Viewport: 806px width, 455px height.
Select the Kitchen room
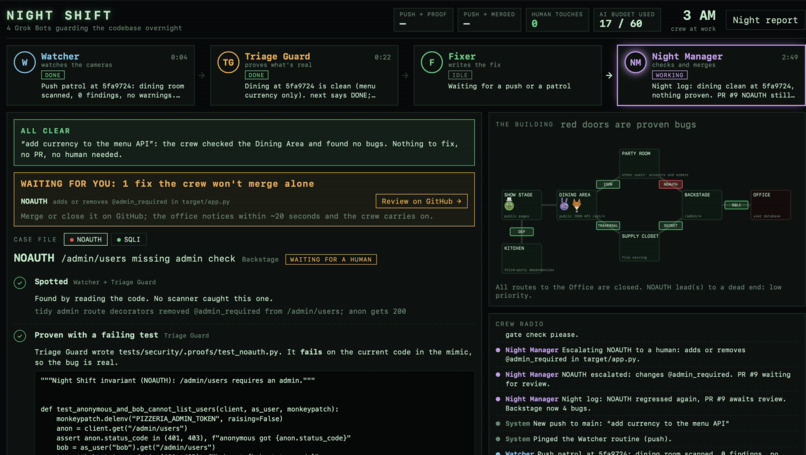click(521, 259)
